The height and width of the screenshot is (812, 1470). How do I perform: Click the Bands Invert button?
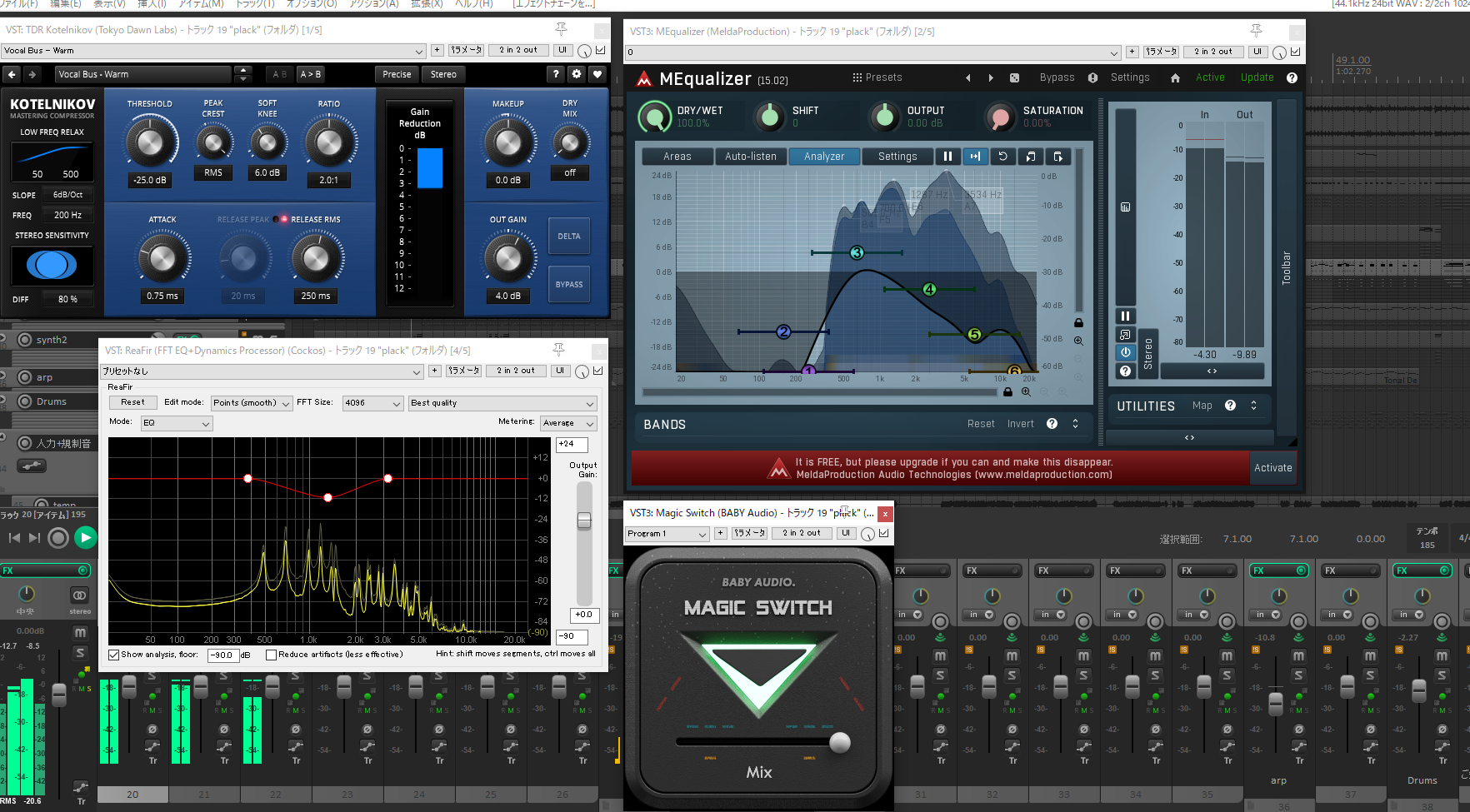pos(1020,424)
